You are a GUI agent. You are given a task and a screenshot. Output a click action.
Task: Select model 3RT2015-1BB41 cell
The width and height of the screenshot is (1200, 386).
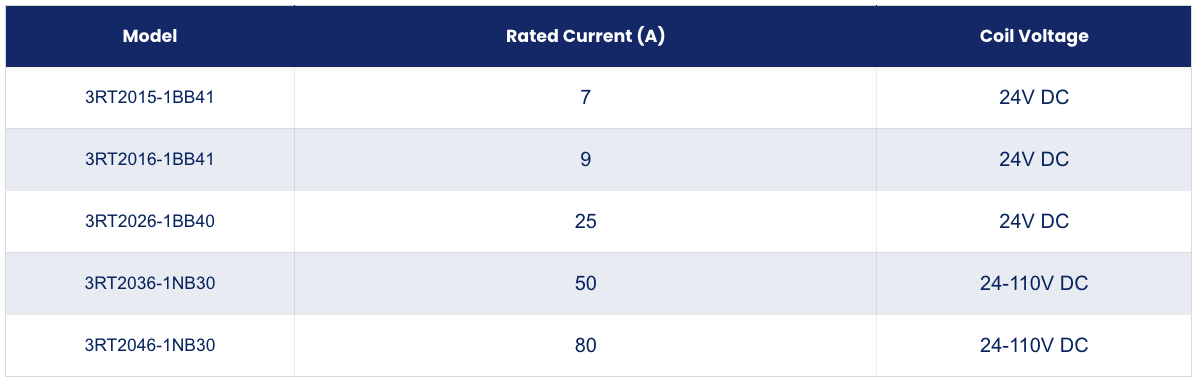point(150,98)
